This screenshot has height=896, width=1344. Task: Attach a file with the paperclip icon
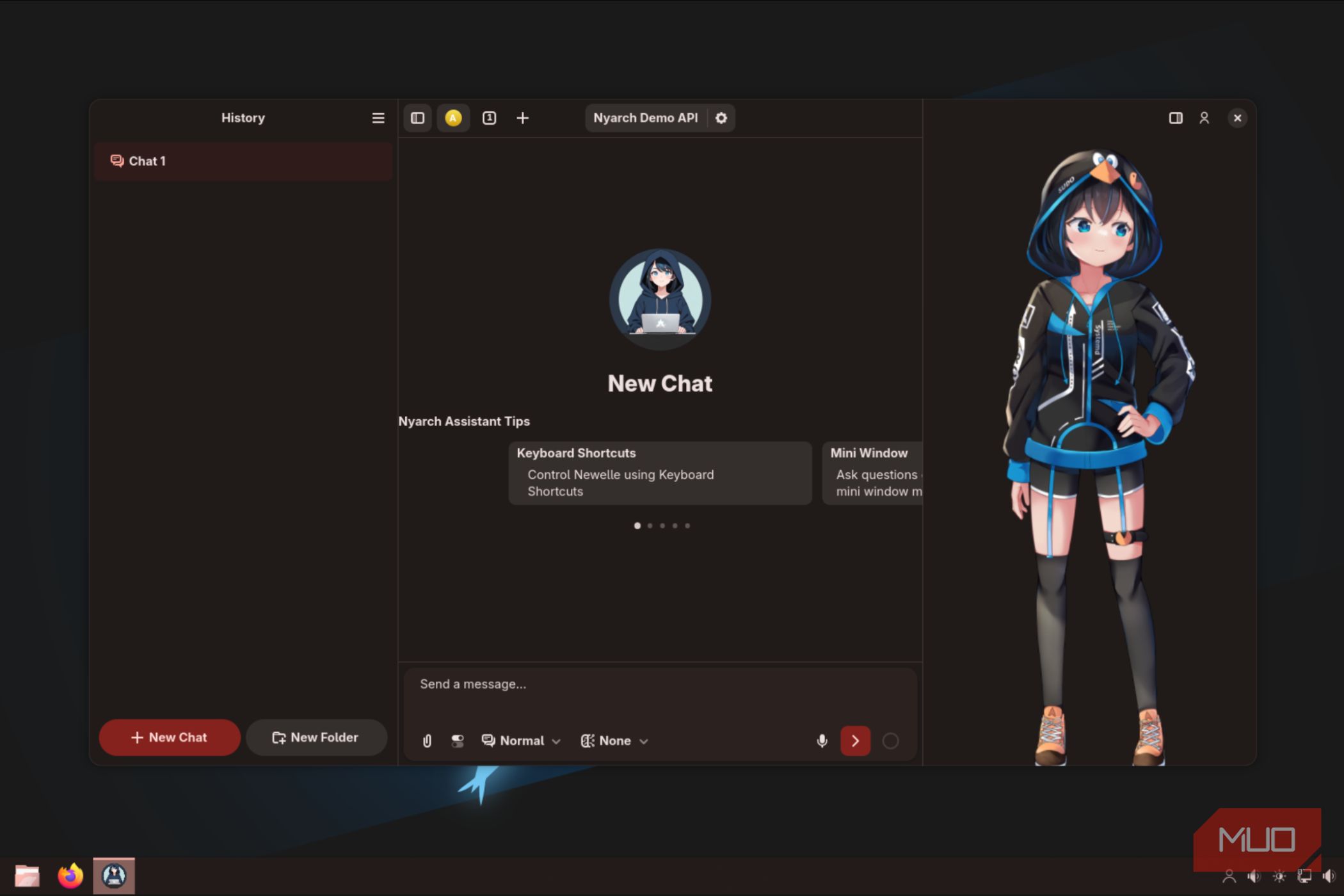click(x=427, y=741)
